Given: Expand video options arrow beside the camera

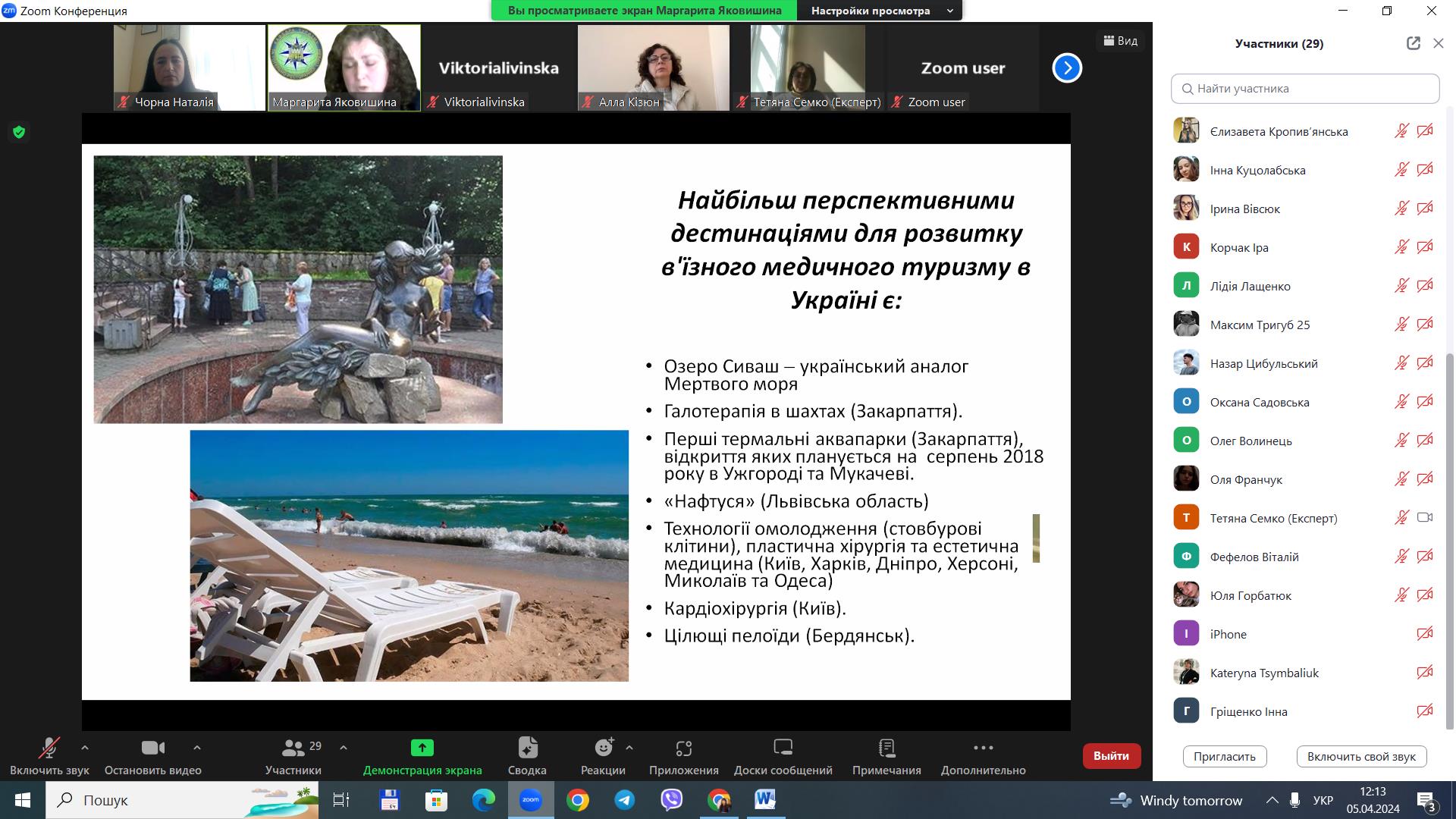Looking at the screenshot, I should 196,748.
